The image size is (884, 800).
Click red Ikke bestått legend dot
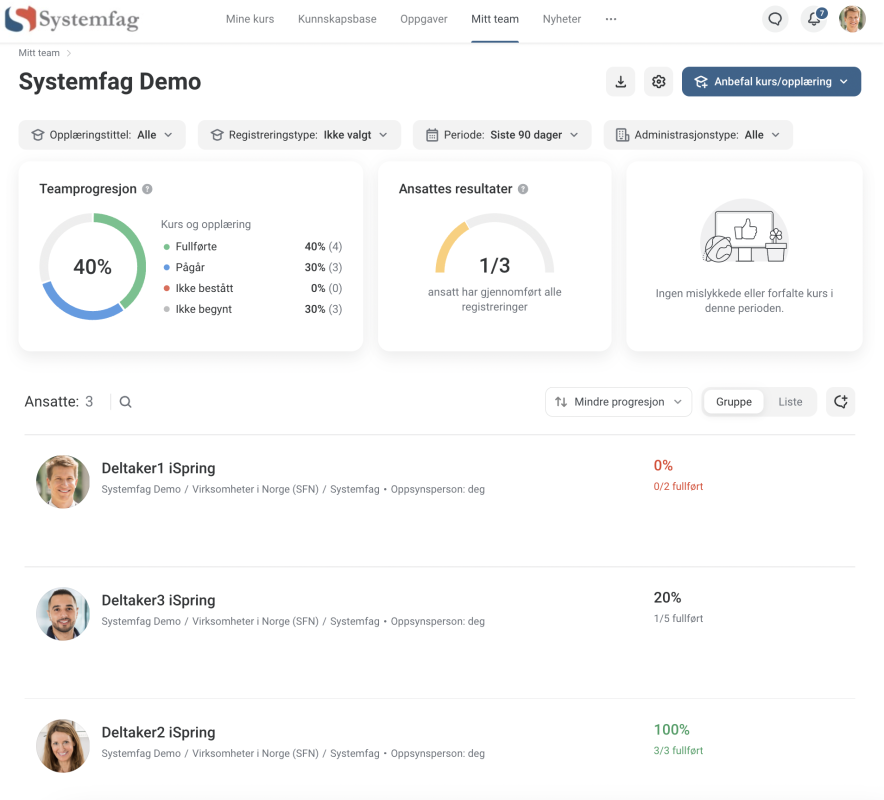[166, 288]
